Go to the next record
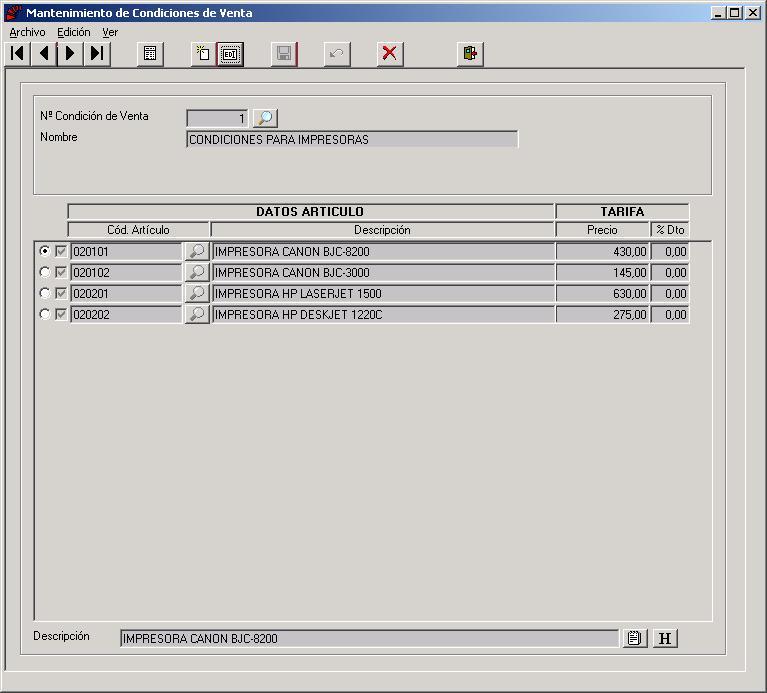This screenshot has width=767, height=693. pos(70,53)
